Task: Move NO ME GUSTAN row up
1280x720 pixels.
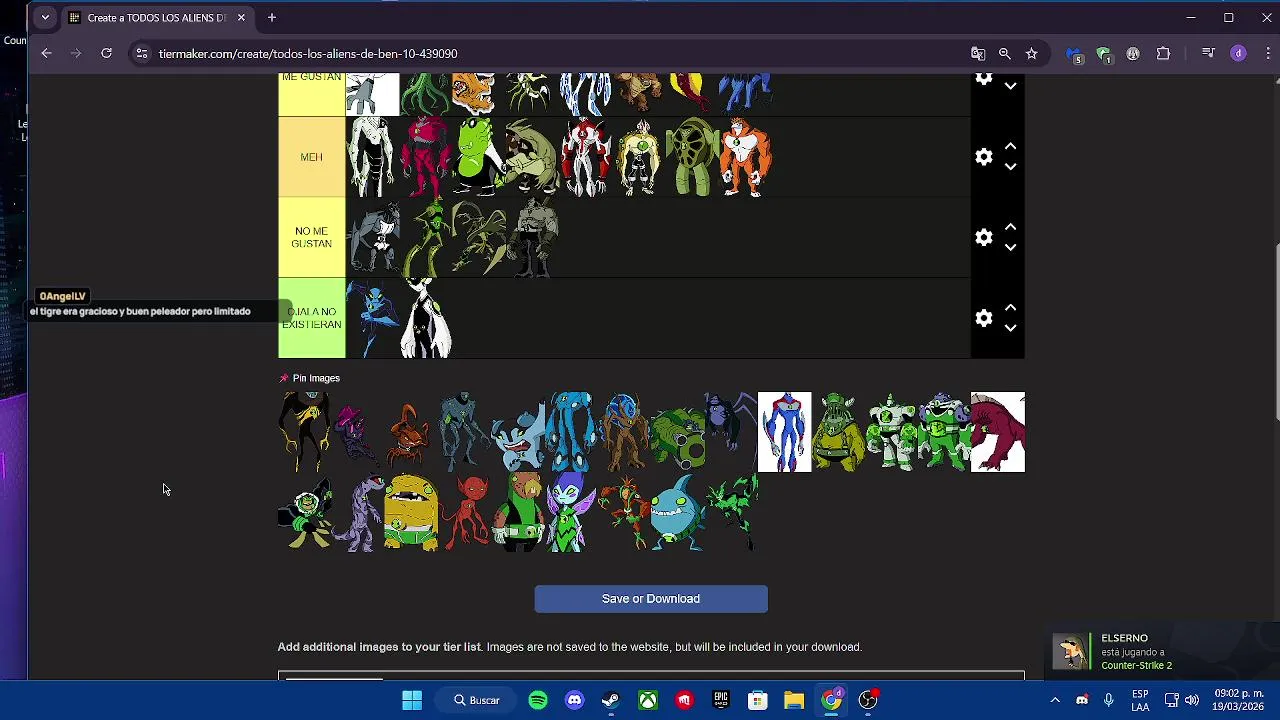Action: coord(1010,227)
